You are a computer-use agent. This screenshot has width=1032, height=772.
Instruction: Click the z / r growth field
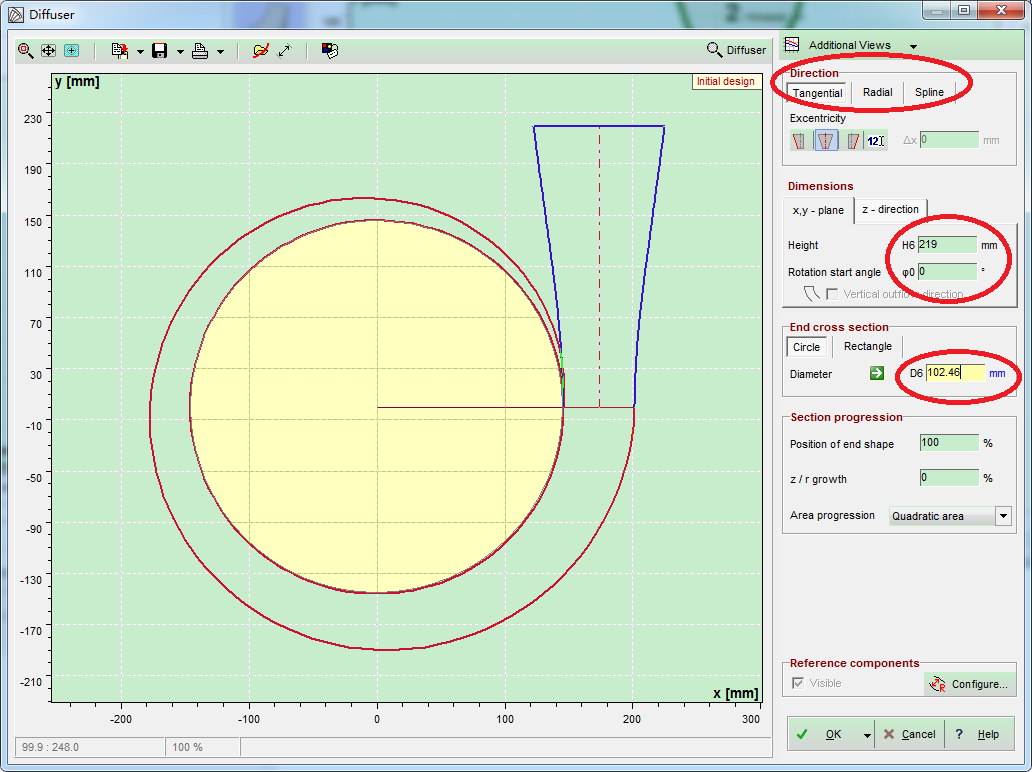[949, 478]
